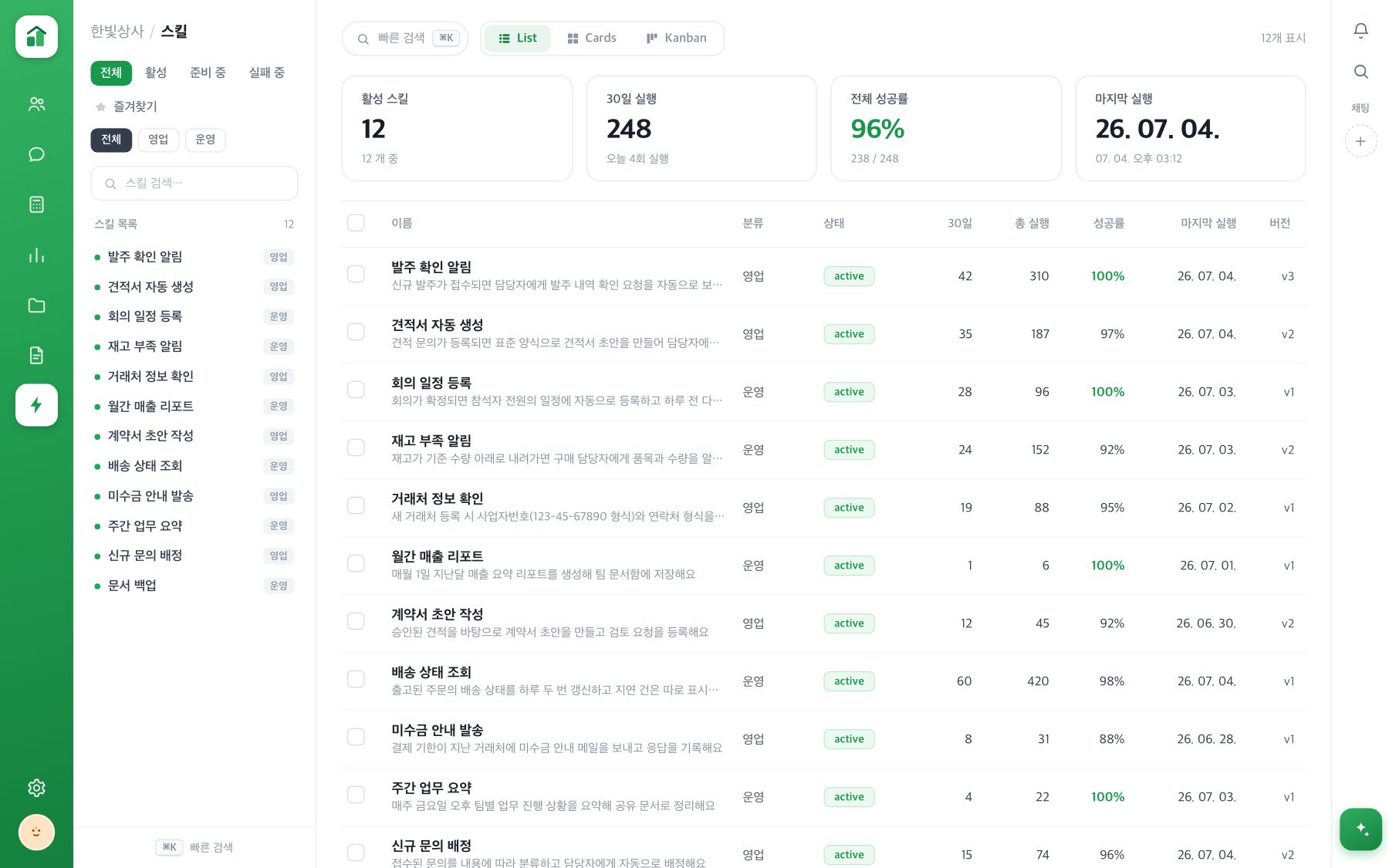Open 주간 업무 요약 in sidebar list
This screenshot has width=1389, height=868.
tap(194, 526)
